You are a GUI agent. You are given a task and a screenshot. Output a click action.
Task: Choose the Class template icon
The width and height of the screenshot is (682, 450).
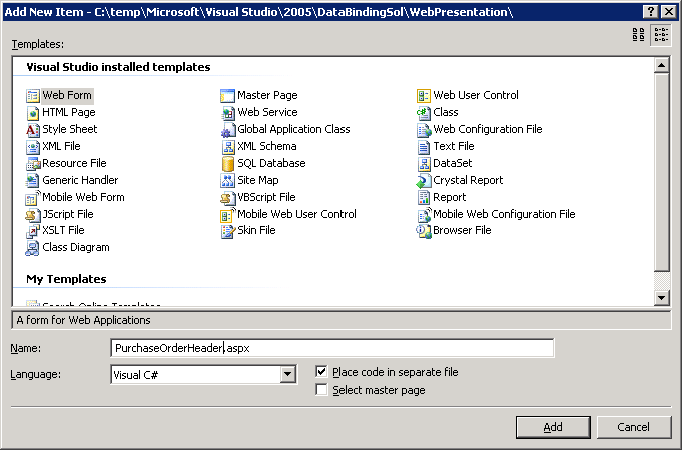pyautogui.click(x=424, y=113)
